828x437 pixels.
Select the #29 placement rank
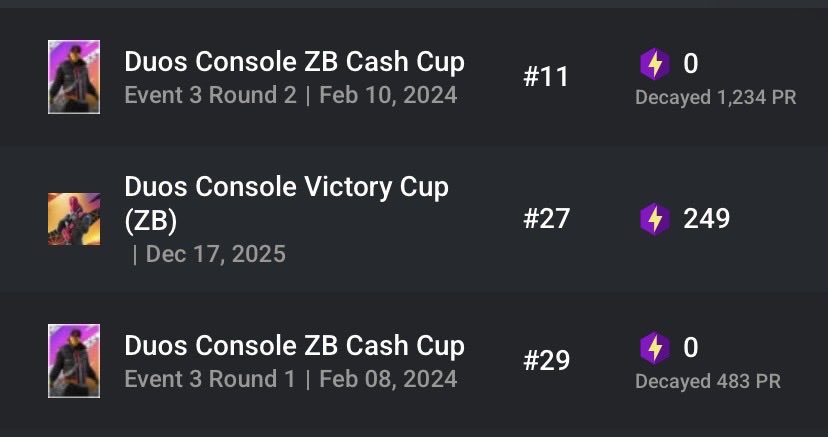point(547,361)
